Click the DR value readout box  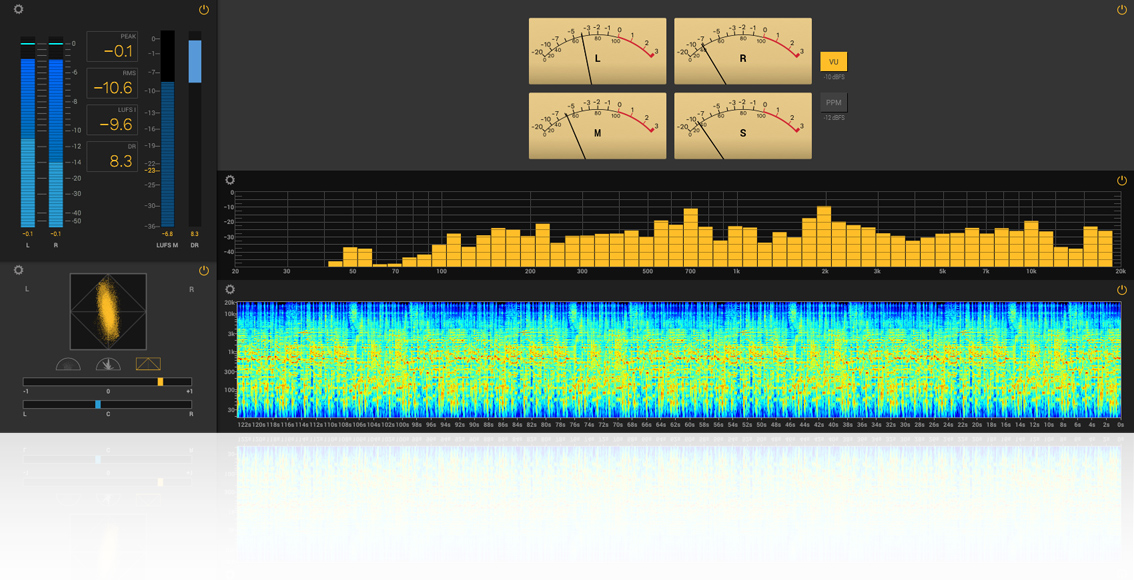tap(112, 157)
